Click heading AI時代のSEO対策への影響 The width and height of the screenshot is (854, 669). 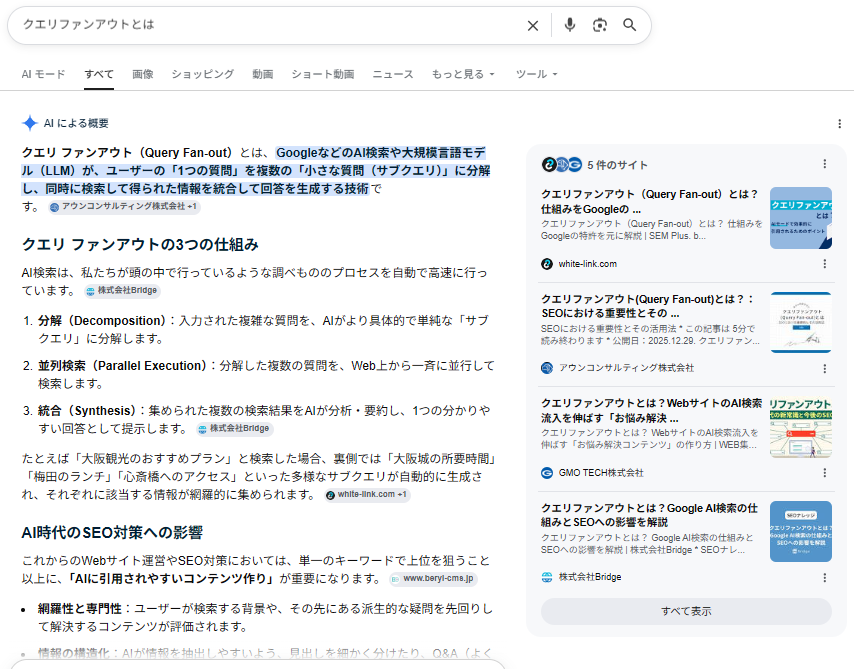[112, 533]
